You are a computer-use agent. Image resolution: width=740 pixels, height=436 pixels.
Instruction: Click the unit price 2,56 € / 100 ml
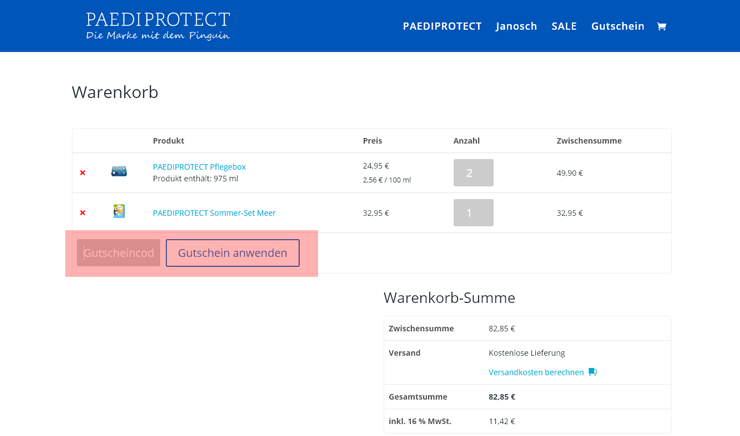click(x=387, y=180)
